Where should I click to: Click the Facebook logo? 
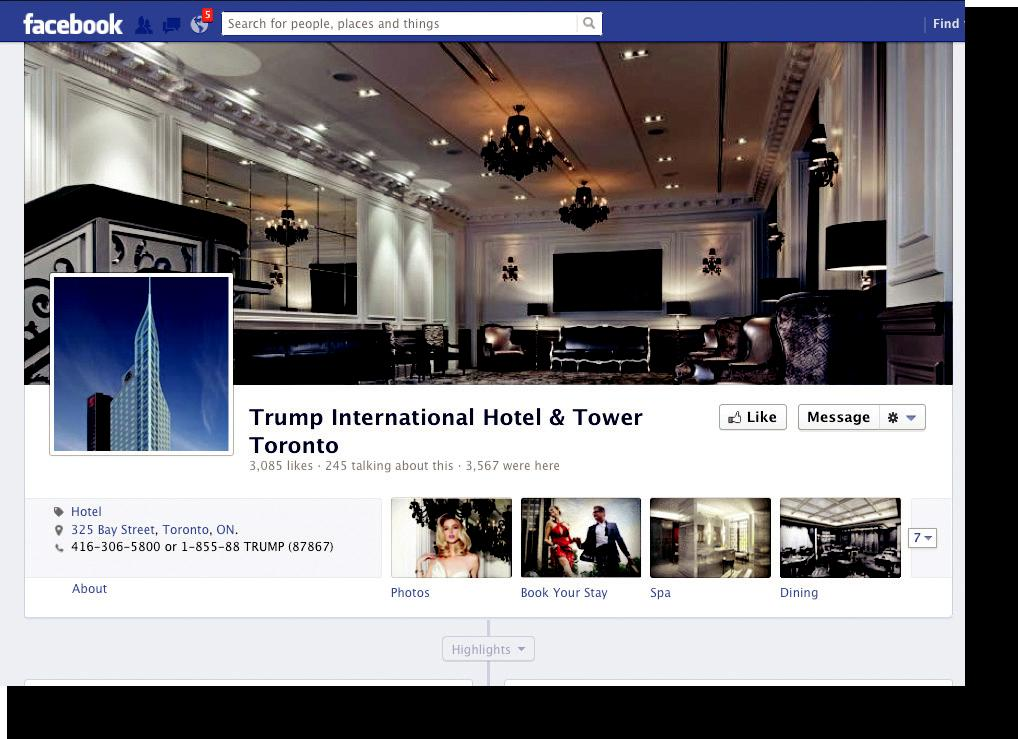coord(72,24)
